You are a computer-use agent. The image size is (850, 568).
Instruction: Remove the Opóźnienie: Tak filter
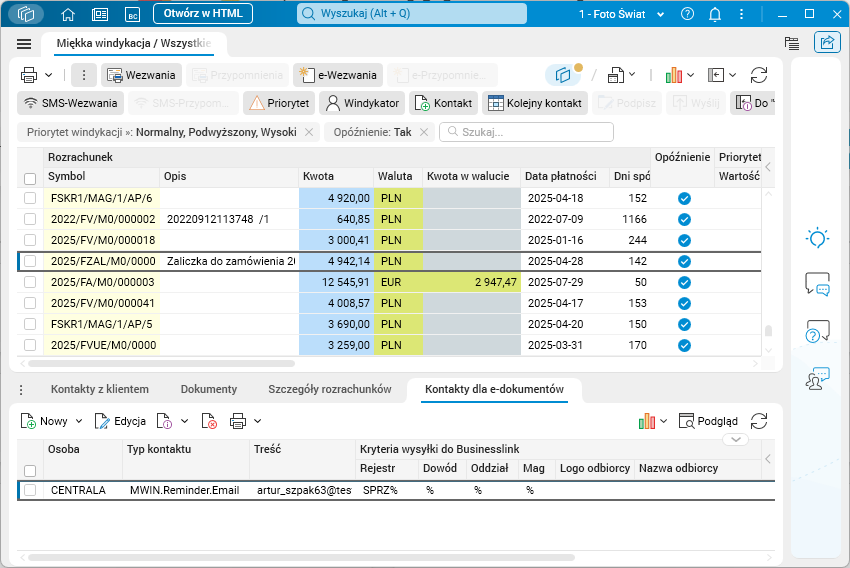(424, 132)
